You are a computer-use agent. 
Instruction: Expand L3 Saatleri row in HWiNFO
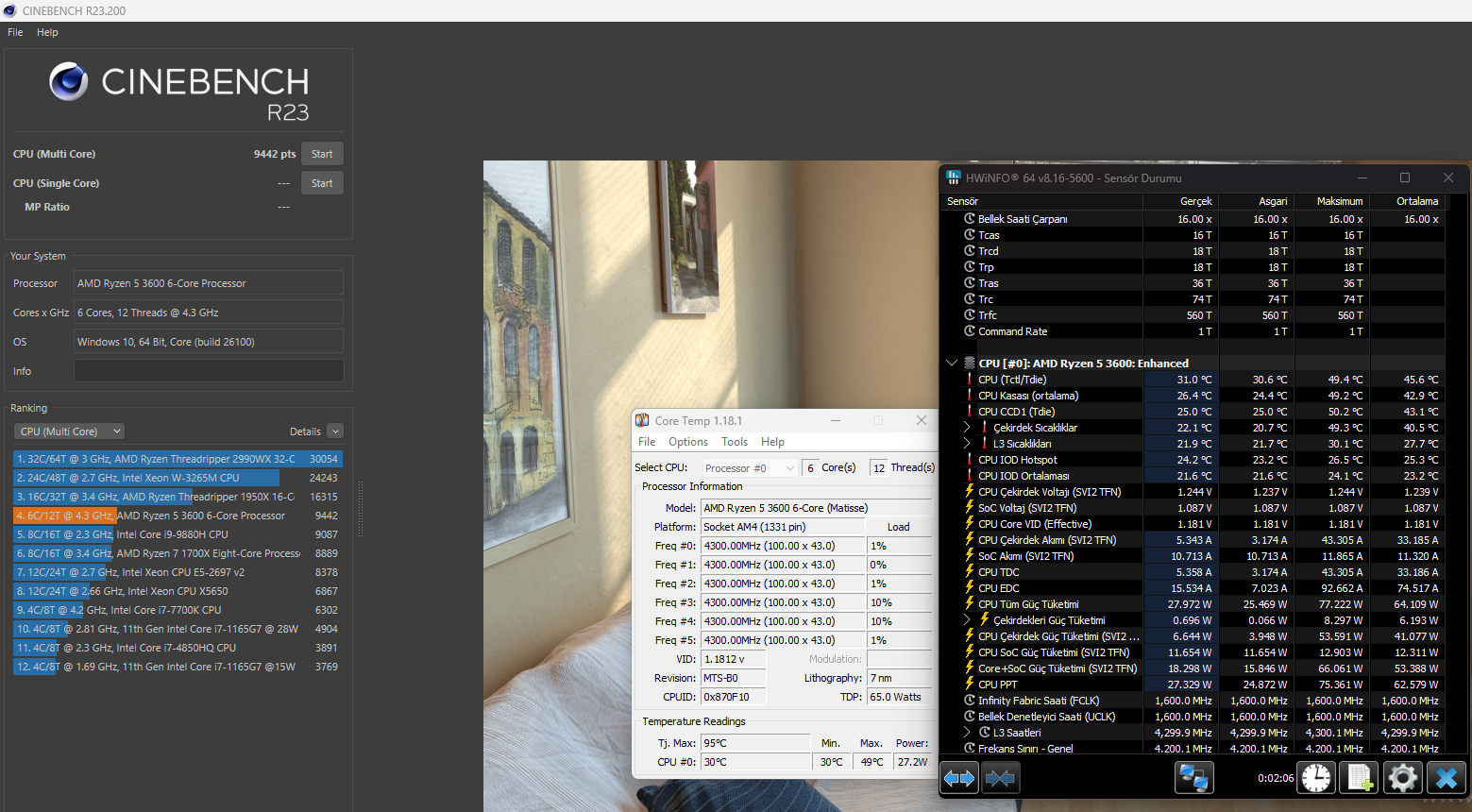click(x=967, y=733)
